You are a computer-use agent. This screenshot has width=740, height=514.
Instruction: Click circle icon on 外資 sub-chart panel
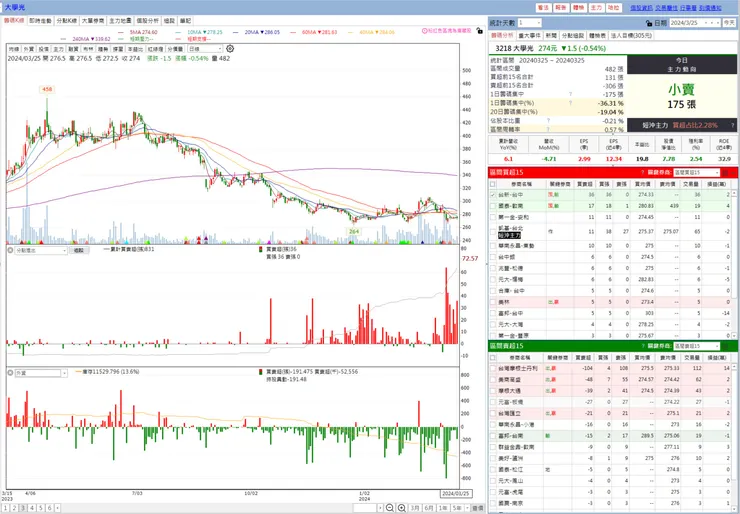[10, 373]
